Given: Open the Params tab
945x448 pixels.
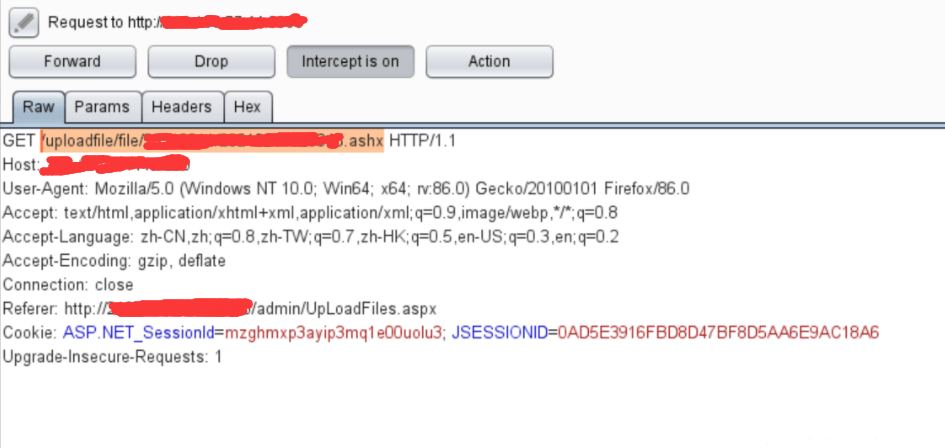Looking at the screenshot, I should [x=102, y=107].
